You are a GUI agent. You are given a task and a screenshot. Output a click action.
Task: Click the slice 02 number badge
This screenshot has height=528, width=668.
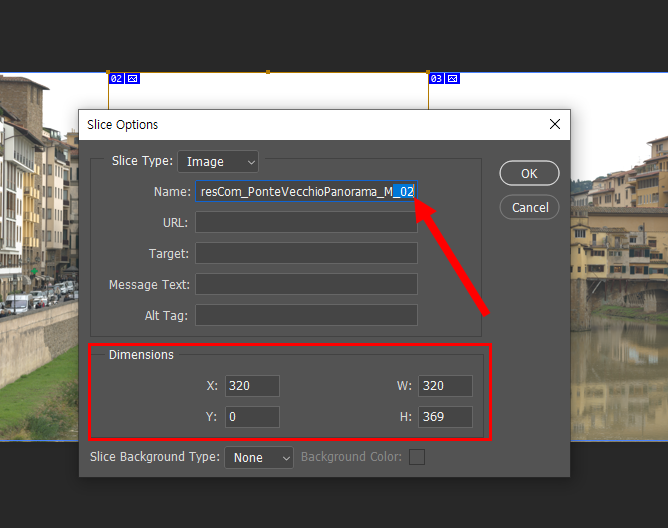(x=116, y=78)
